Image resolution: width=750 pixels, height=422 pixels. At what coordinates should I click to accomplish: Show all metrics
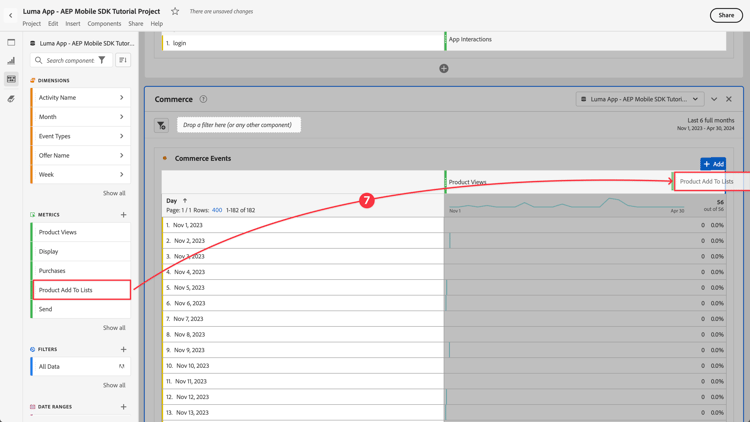(114, 328)
